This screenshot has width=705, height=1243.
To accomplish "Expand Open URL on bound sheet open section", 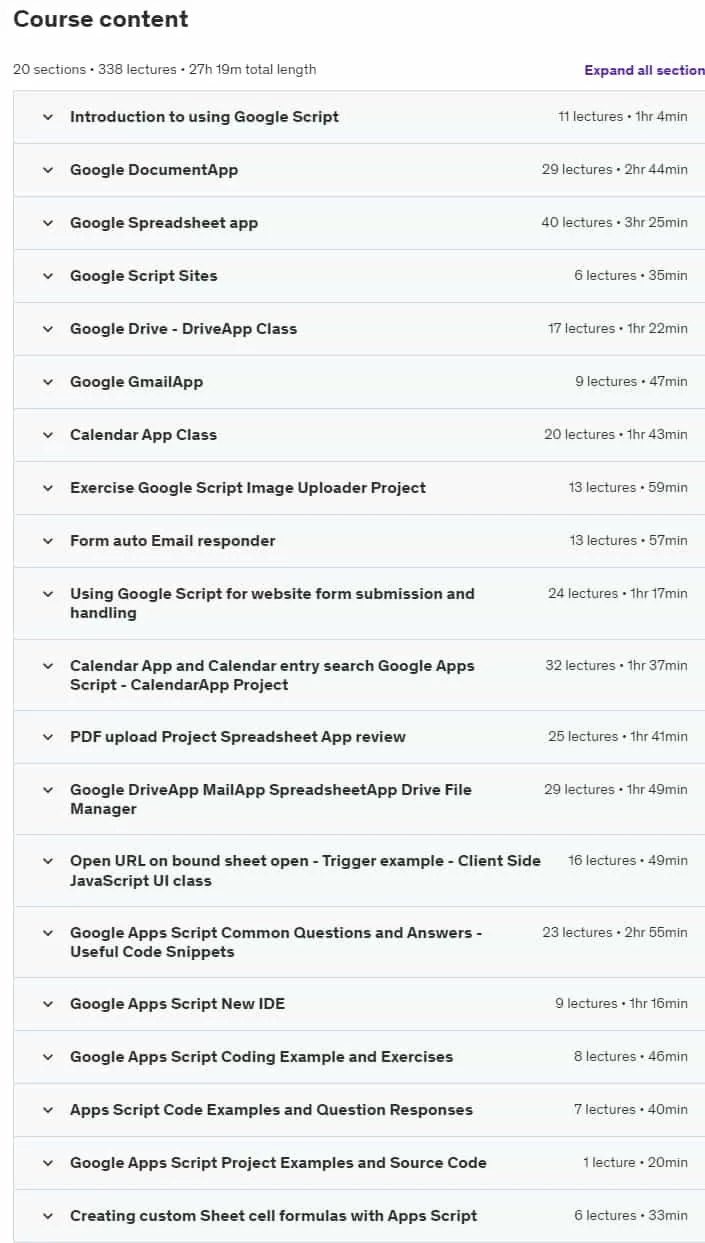I will pyautogui.click(x=359, y=871).
